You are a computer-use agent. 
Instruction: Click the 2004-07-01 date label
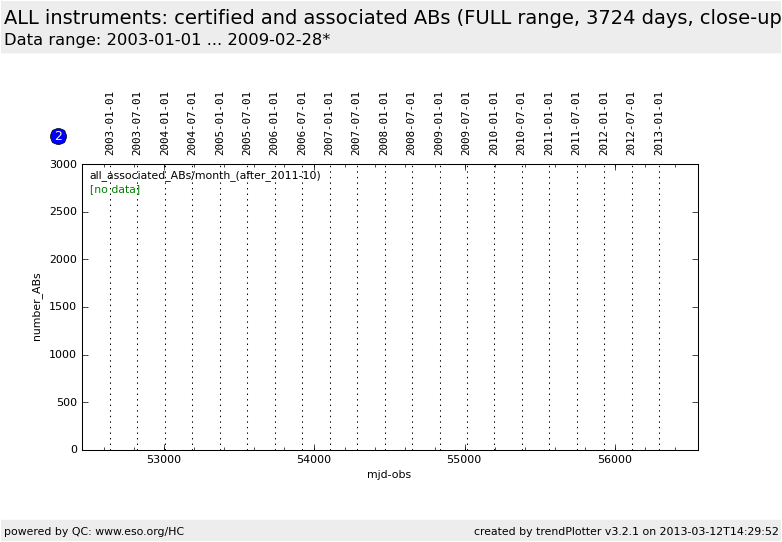point(192,123)
